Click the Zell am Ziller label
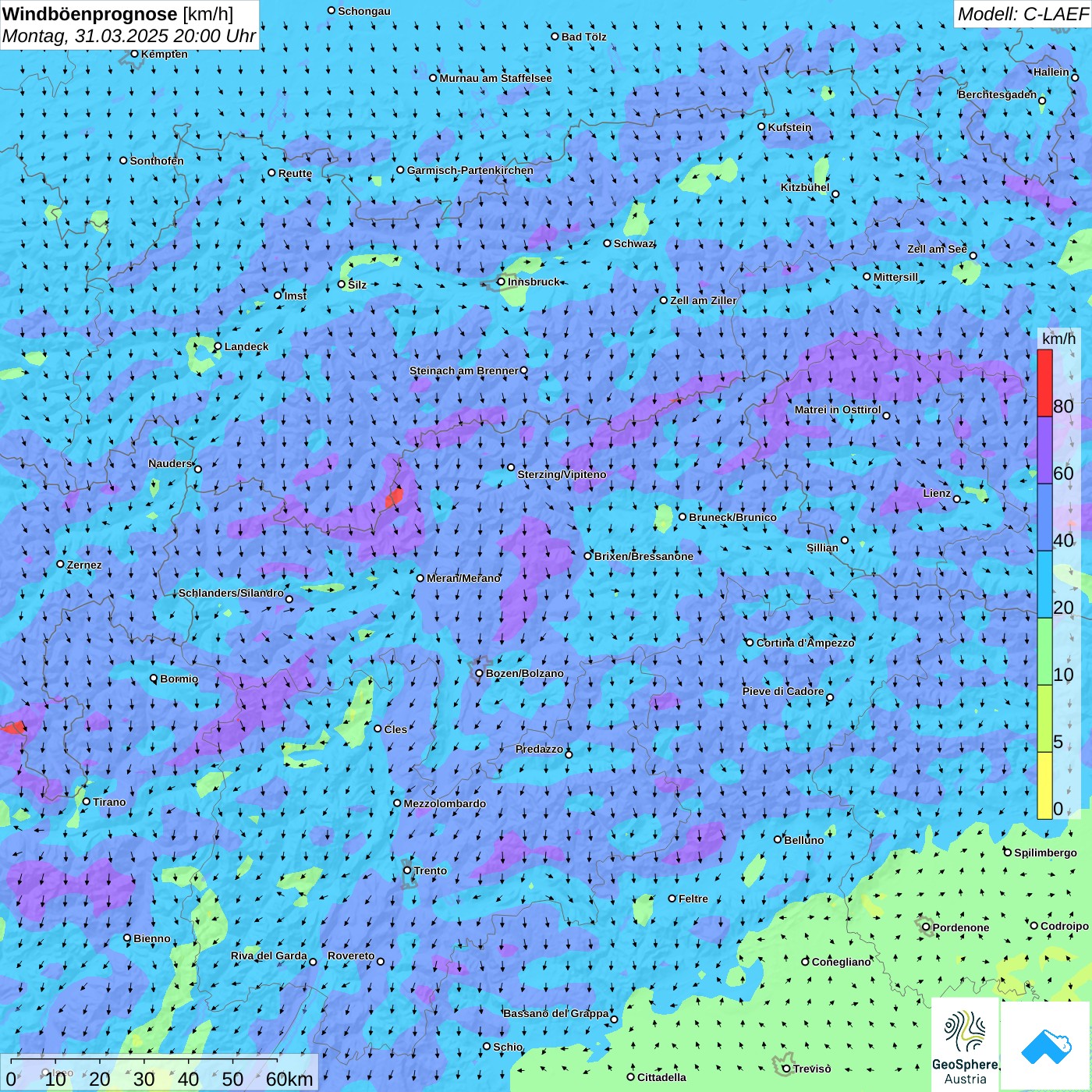 704,300
